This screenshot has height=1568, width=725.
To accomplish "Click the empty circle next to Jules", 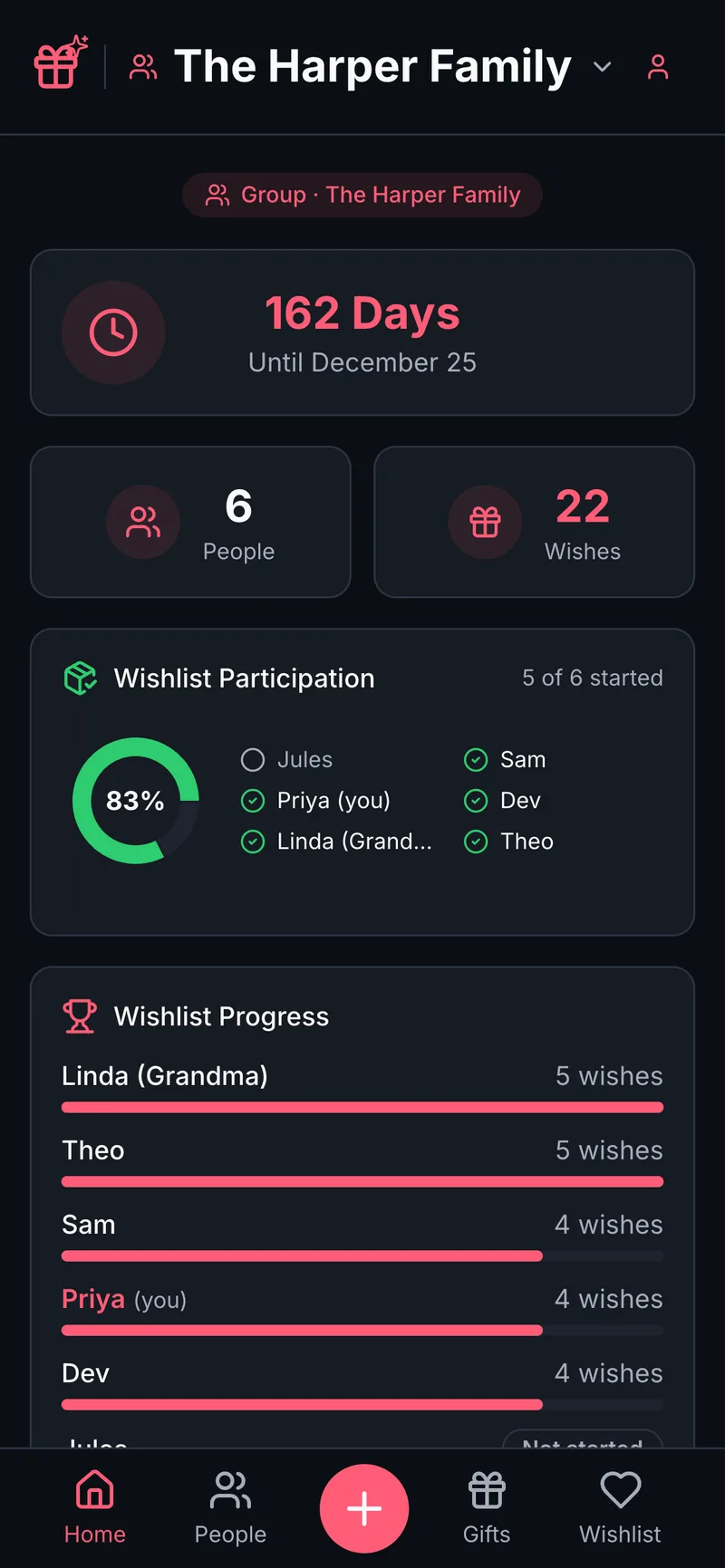I will (x=253, y=760).
